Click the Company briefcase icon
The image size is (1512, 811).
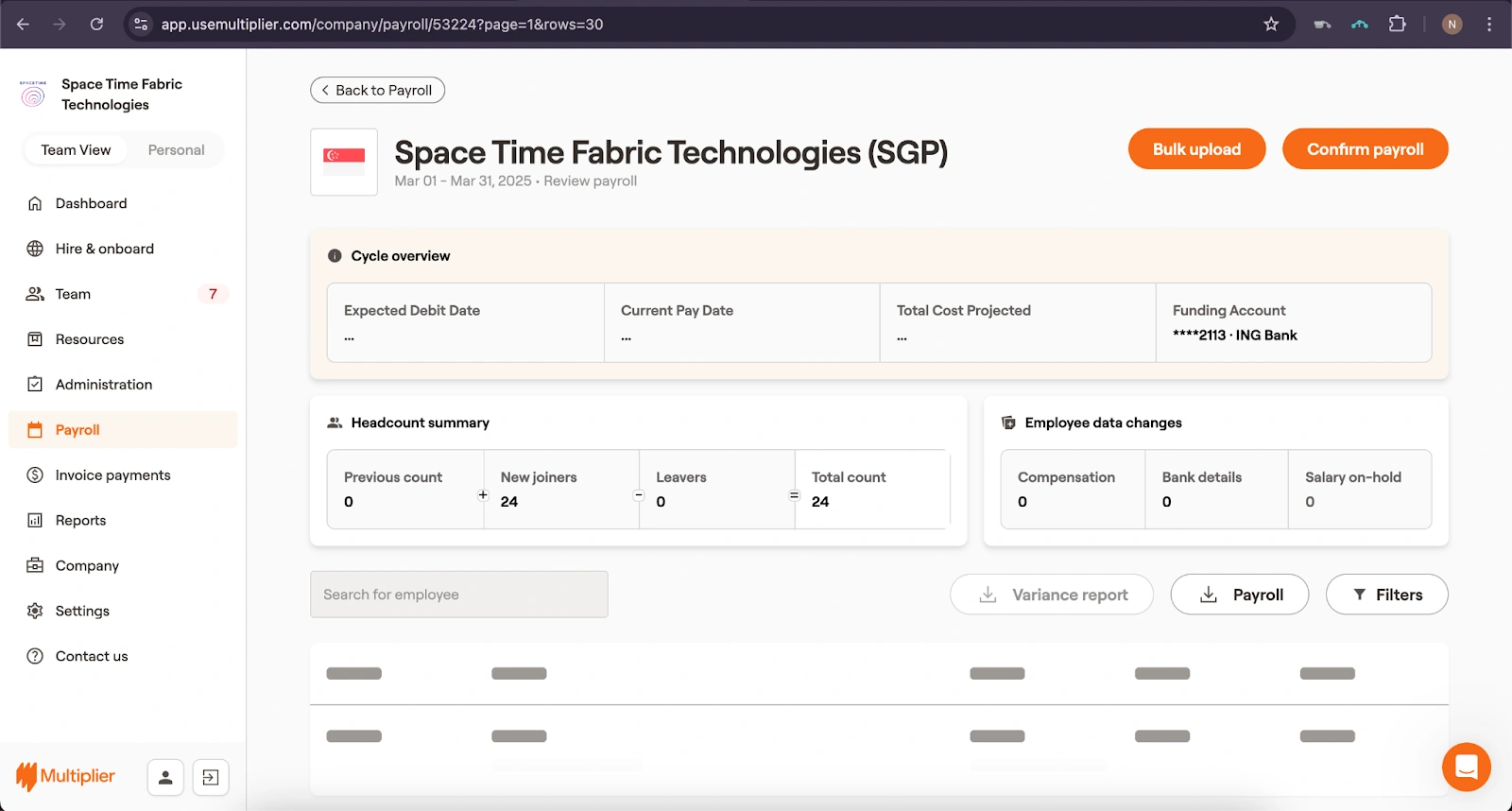point(35,566)
